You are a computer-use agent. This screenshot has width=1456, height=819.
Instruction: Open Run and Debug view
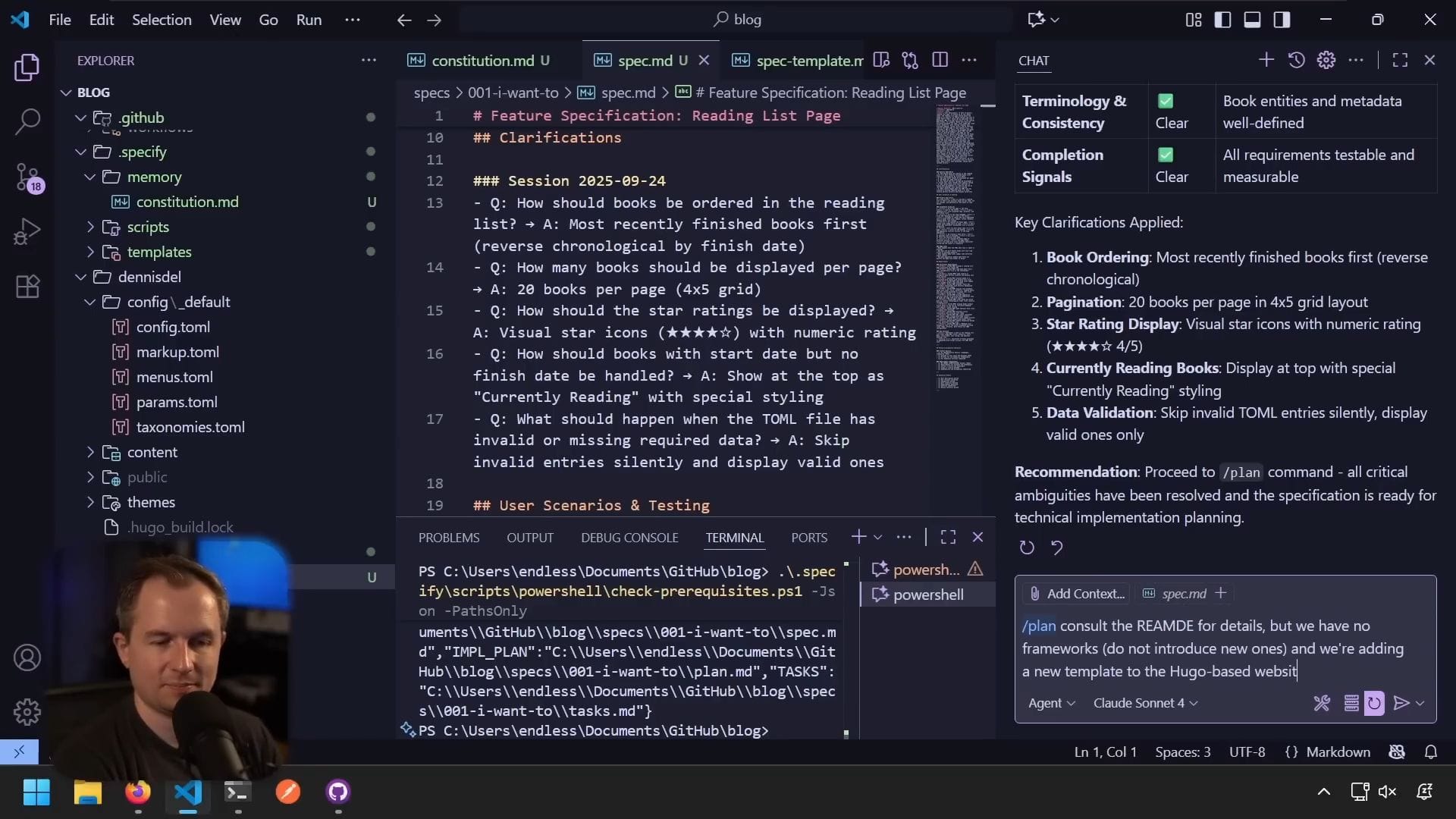27,231
